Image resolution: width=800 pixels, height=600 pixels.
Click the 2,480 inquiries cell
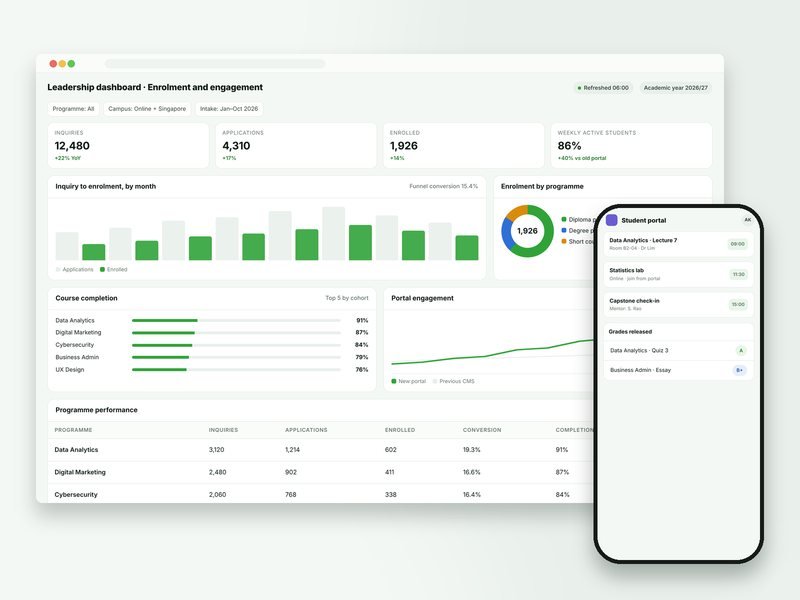point(217,472)
